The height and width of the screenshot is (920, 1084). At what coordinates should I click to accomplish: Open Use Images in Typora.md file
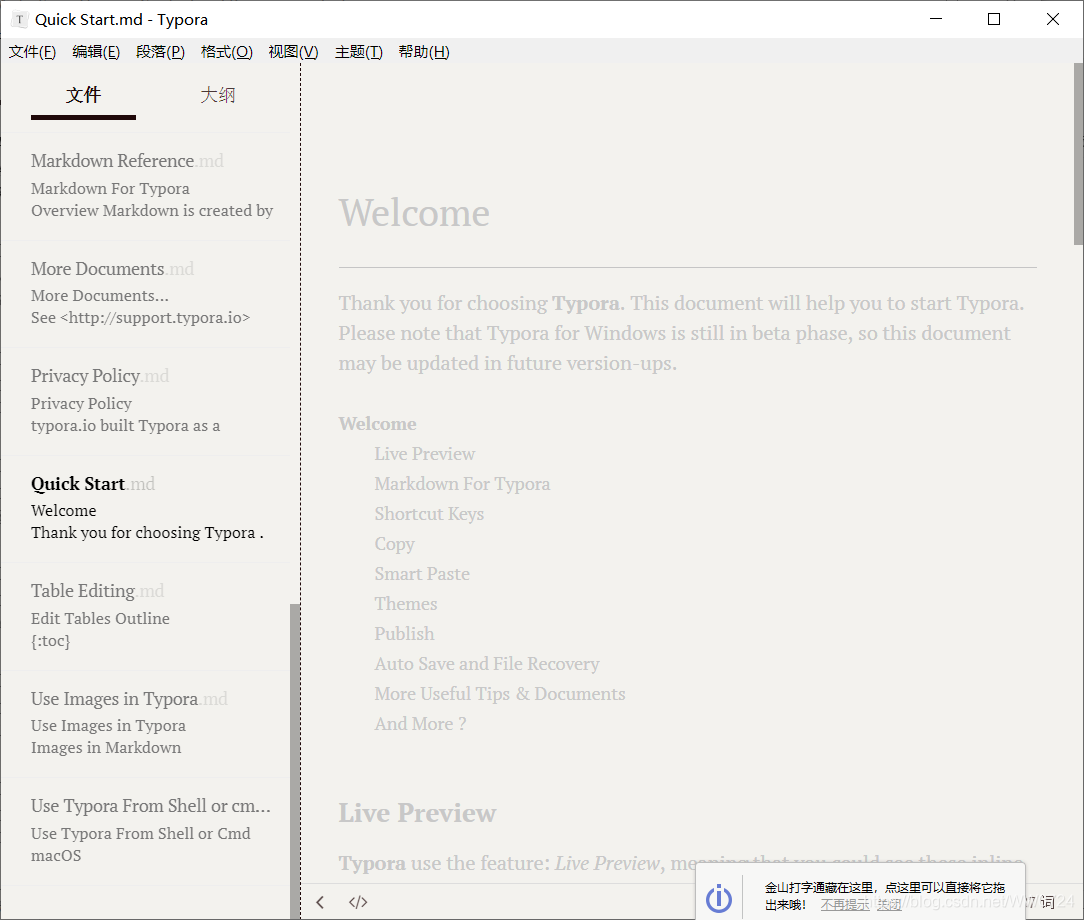(145, 724)
